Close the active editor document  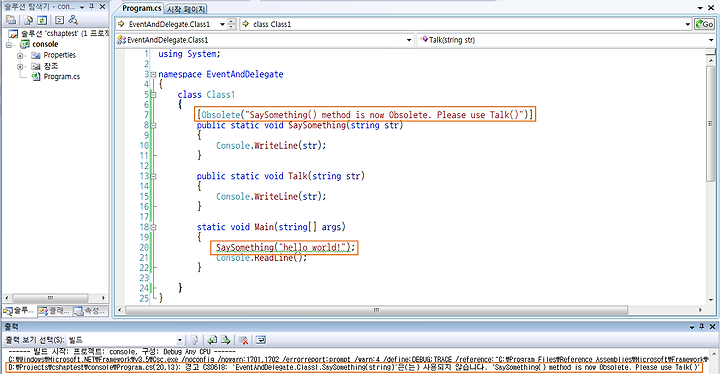pyautogui.click(x=711, y=8)
